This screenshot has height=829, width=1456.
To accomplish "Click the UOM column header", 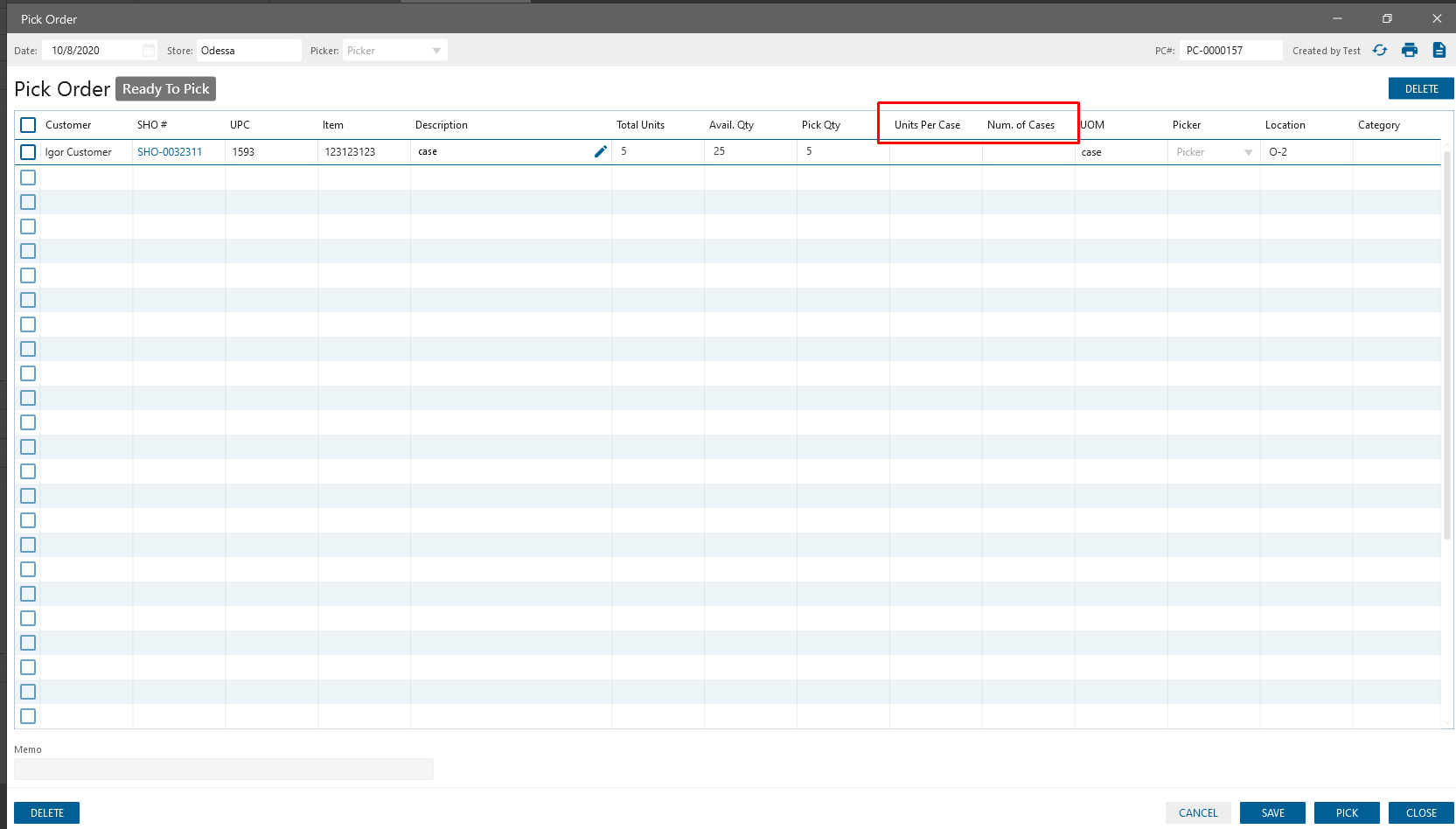I will pyautogui.click(x=1092, y=125).
